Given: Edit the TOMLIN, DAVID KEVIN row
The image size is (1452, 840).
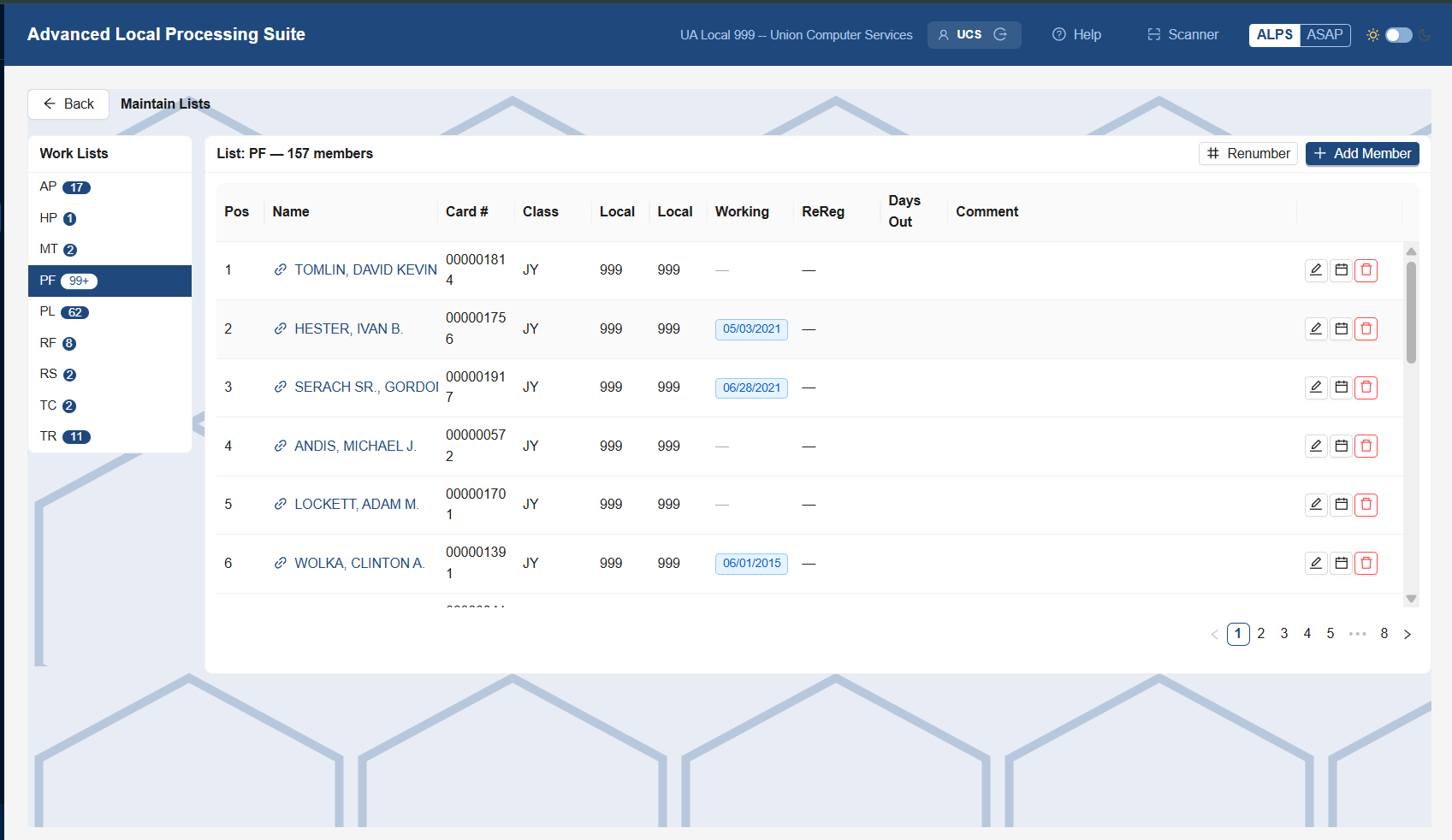Looking at the screenshot, I should [x=1316, y=270].
